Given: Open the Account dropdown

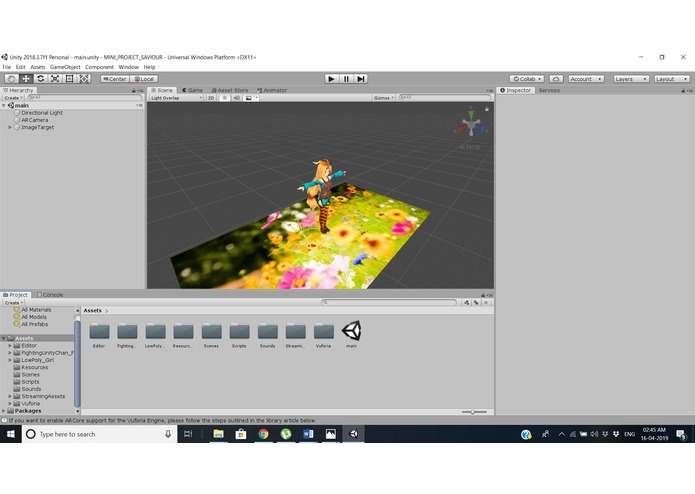Looking at the screenshot, I should [x=586, y=79].
